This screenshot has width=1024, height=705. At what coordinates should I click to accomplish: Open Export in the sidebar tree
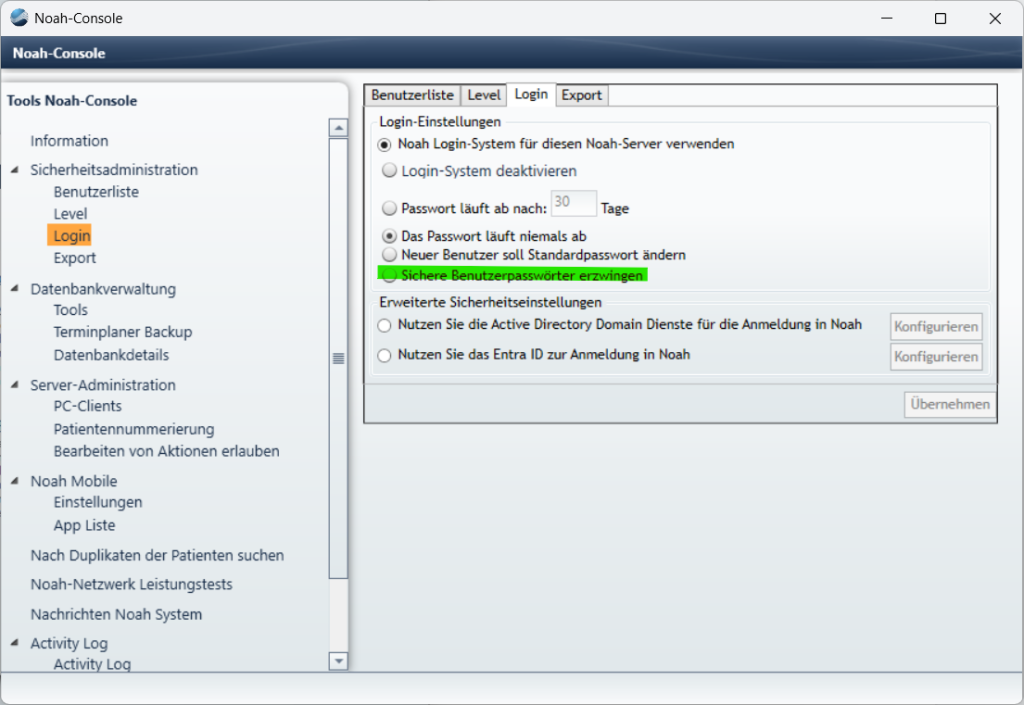click(x=74, y=258)
